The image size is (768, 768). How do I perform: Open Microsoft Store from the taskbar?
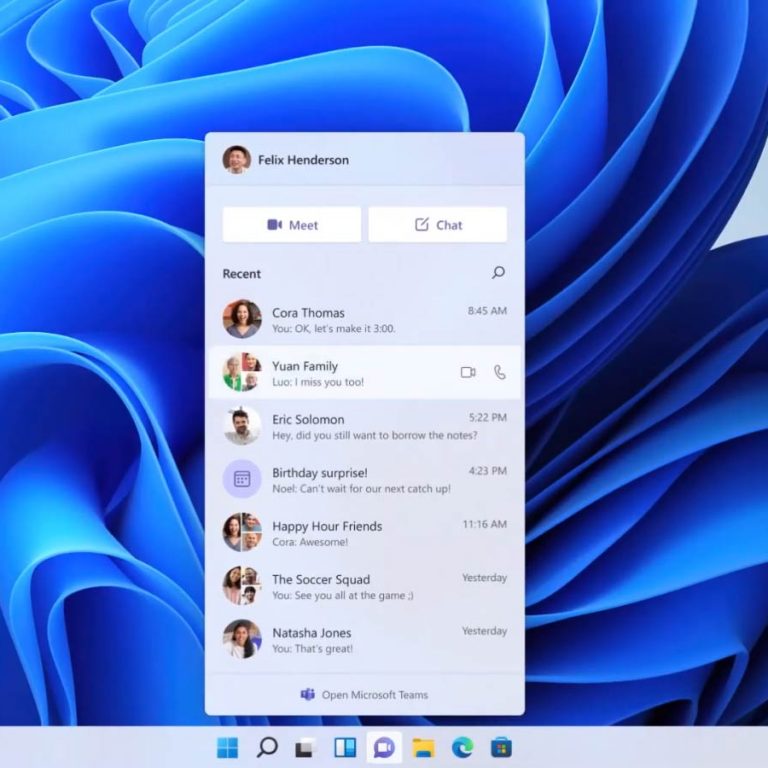pos(501,747)
